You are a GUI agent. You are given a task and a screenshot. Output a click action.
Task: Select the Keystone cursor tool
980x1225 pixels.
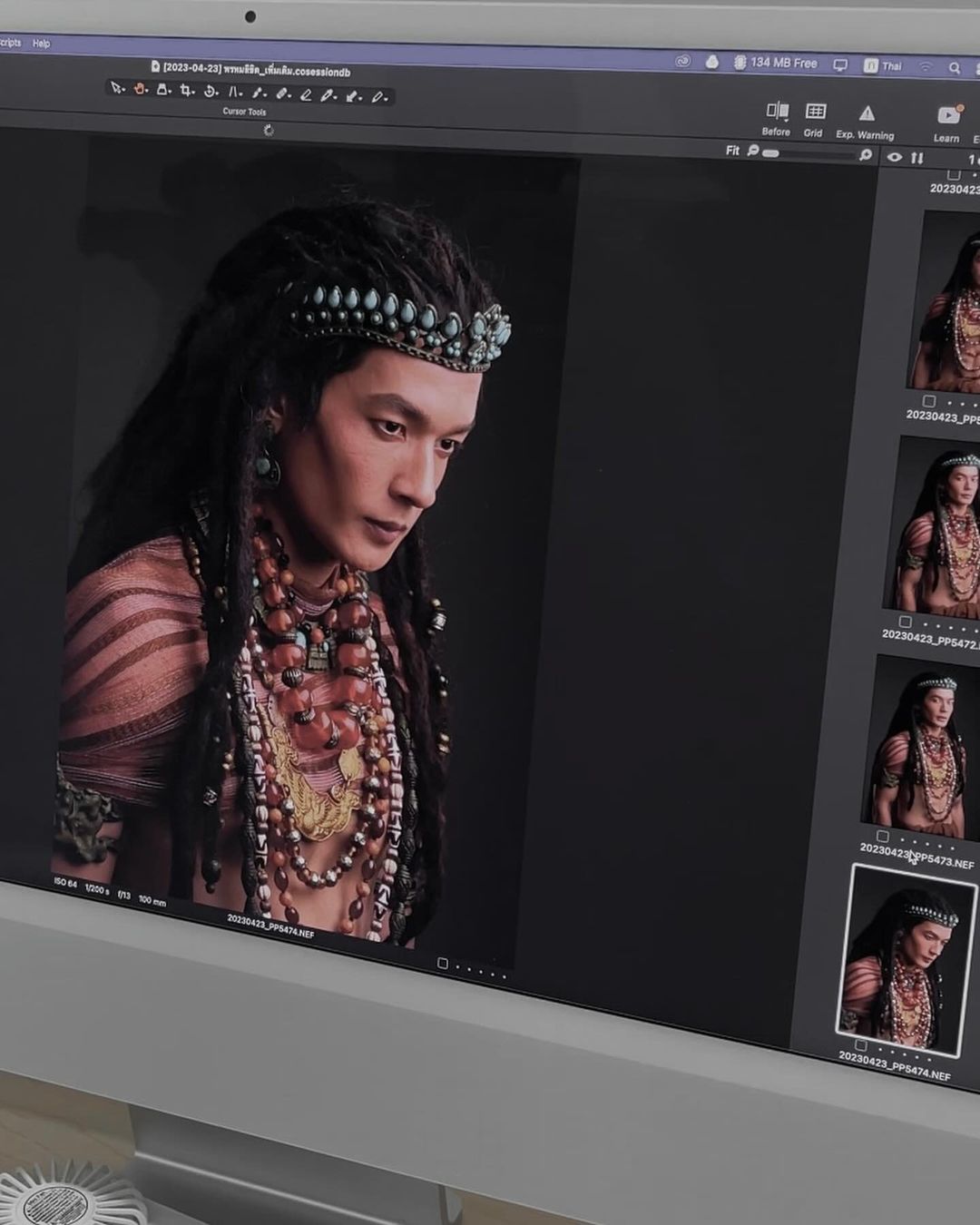163,90
